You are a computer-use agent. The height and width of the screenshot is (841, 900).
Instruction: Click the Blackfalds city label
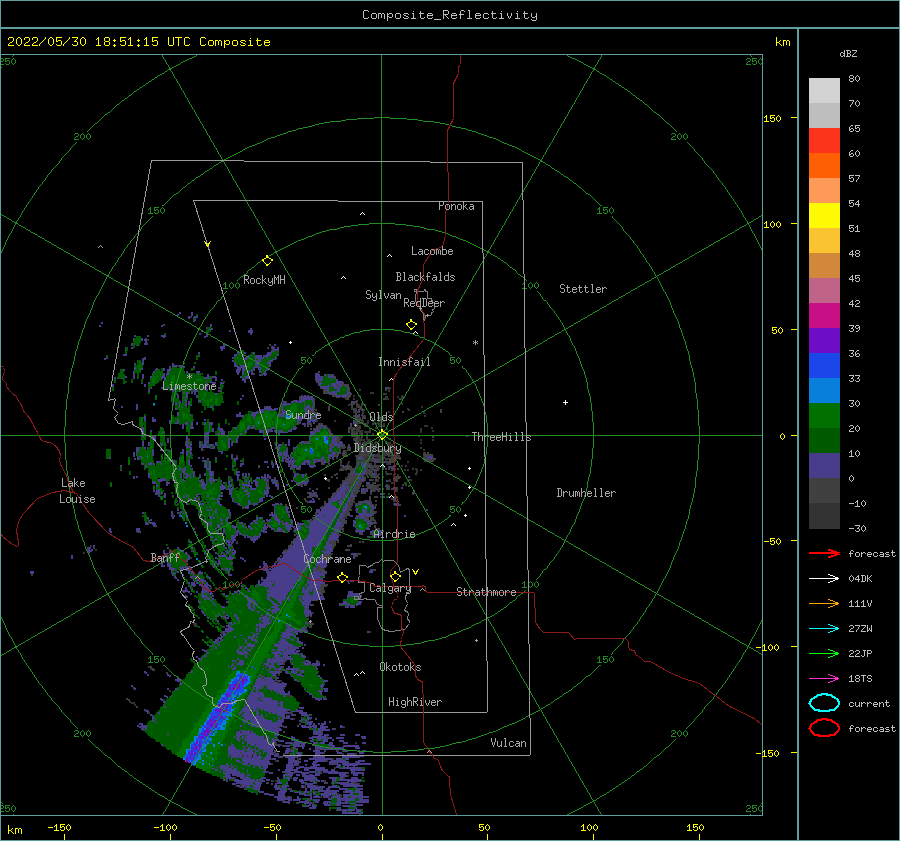click(x=425, y=277)
